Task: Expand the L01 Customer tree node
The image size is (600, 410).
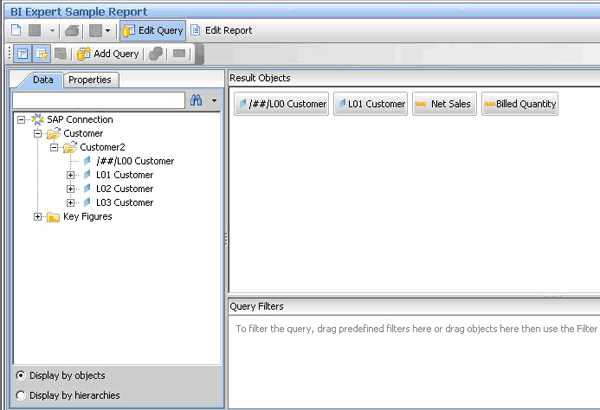Action: (70, 175)
